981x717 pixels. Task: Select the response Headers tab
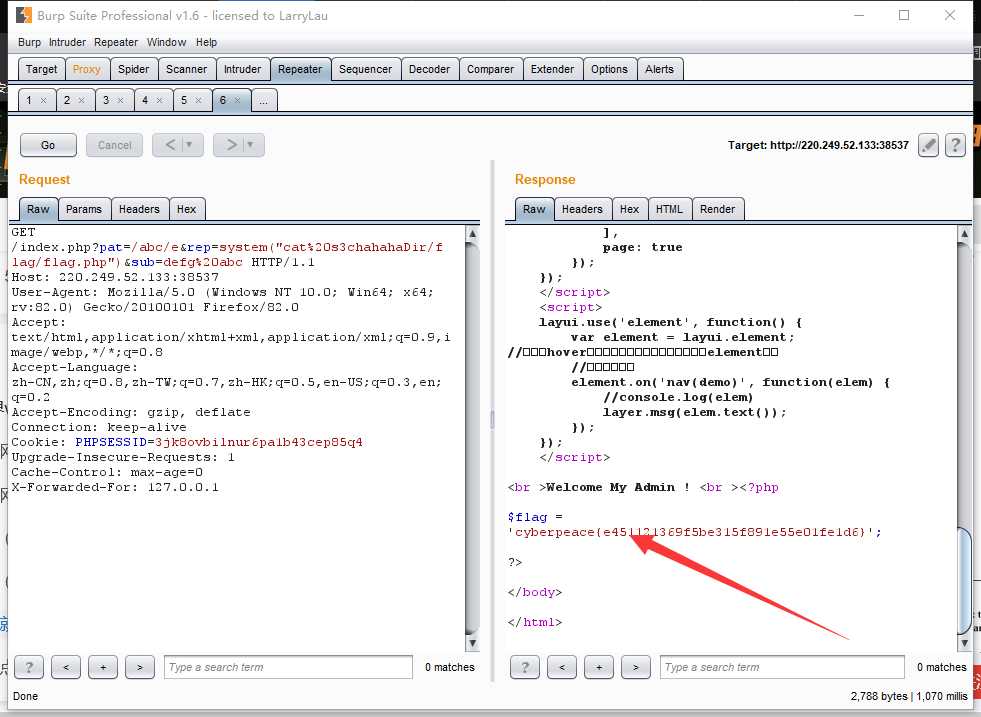(582, 209)
